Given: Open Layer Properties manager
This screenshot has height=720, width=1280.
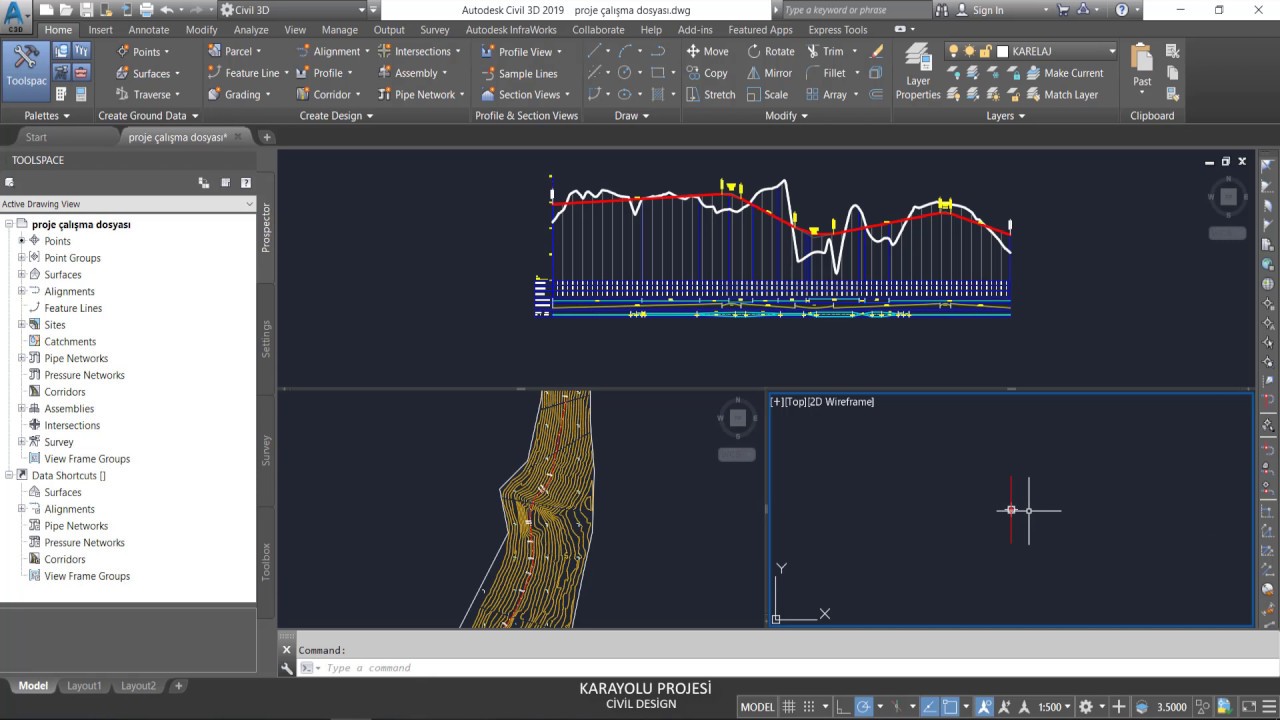Looking at the screenshot, I should (x=918, y=72).
